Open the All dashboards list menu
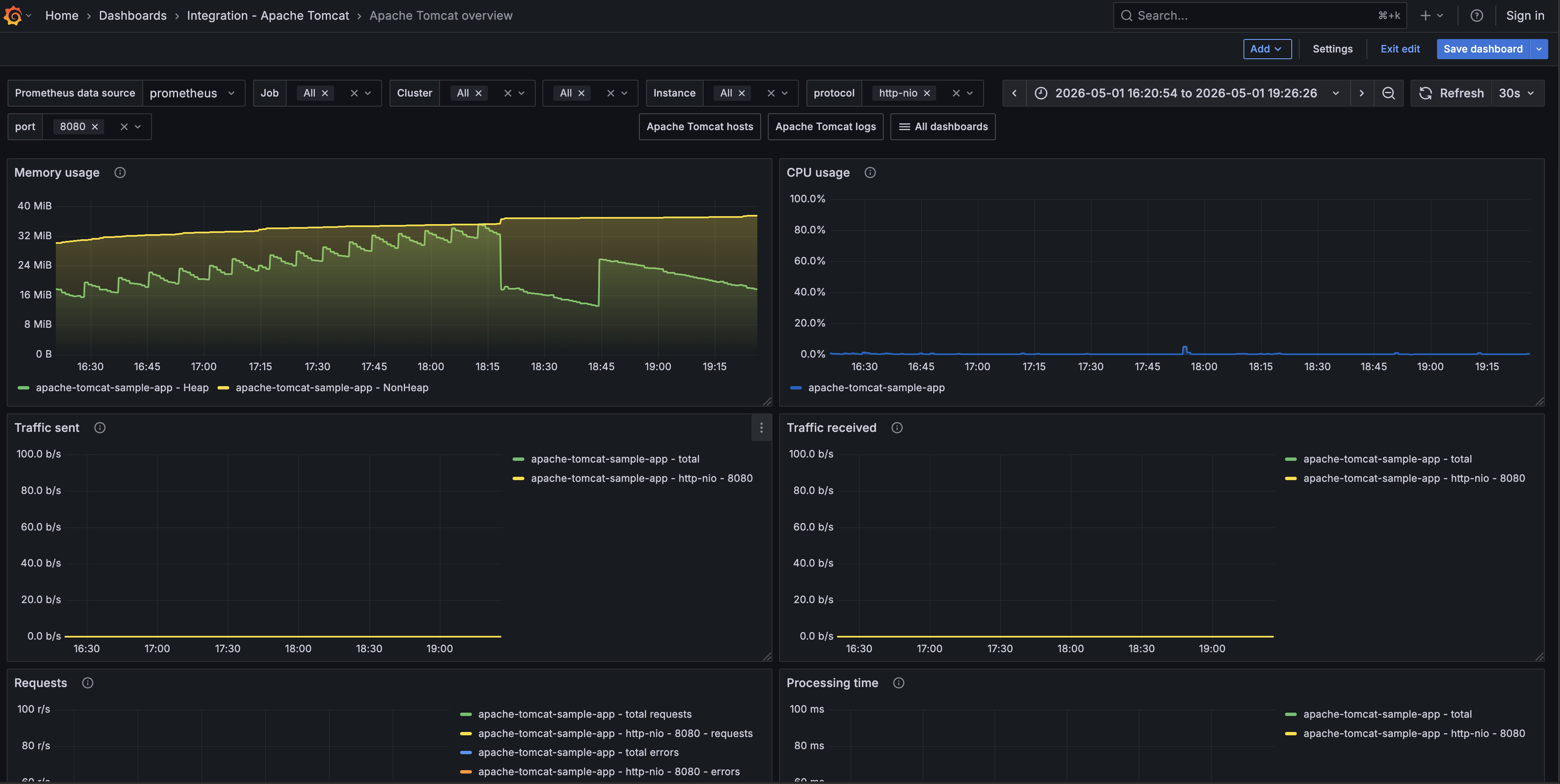The image size is (1560, 784). [943, 126]
